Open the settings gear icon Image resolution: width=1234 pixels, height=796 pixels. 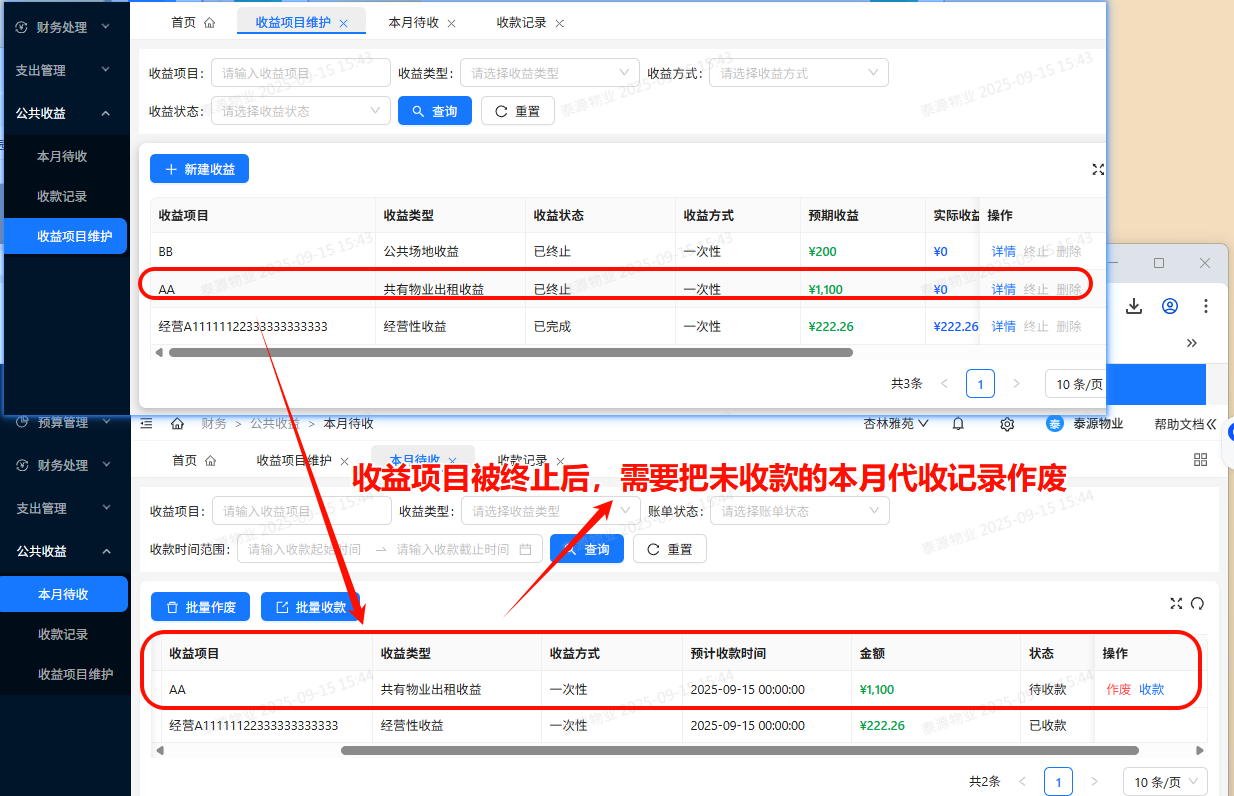[1007, 423]
